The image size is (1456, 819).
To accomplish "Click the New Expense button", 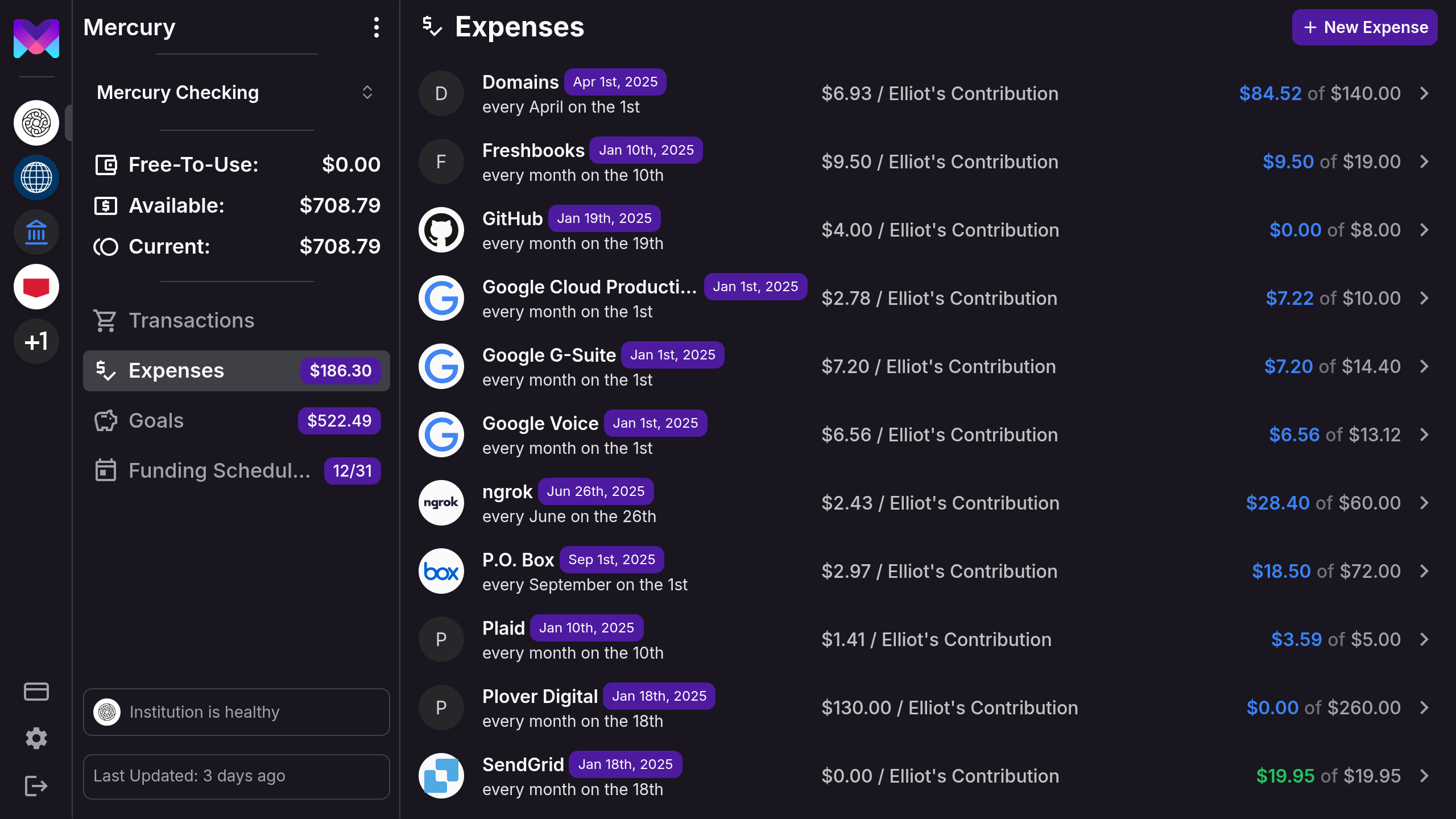I will [x=1364, y=27].
